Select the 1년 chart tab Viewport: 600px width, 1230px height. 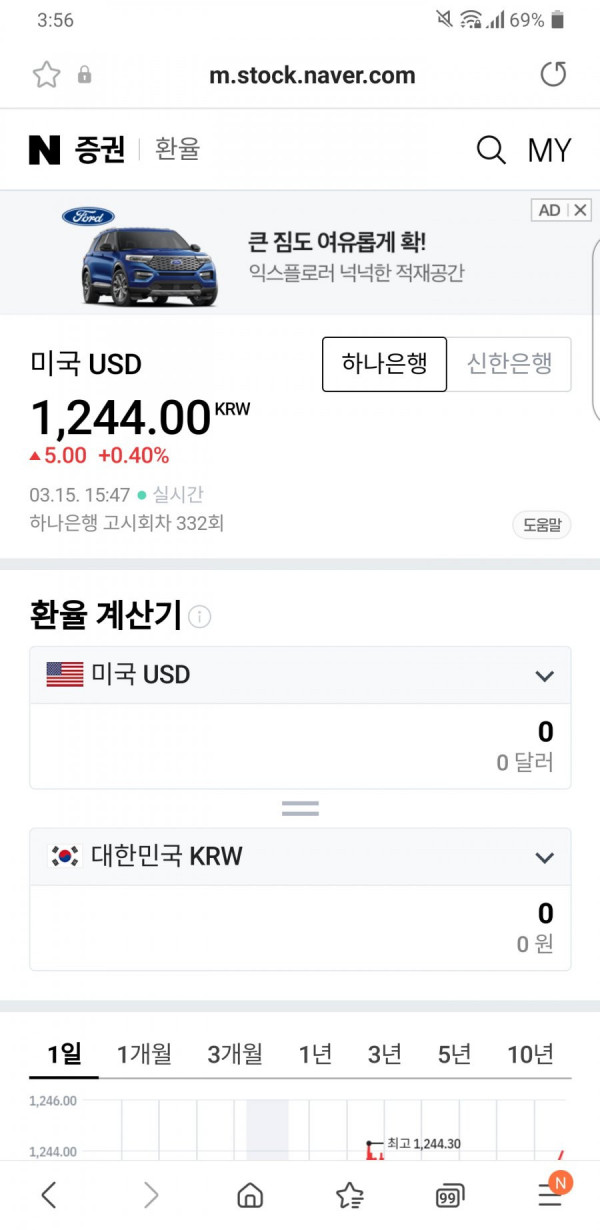(315, 1054)
